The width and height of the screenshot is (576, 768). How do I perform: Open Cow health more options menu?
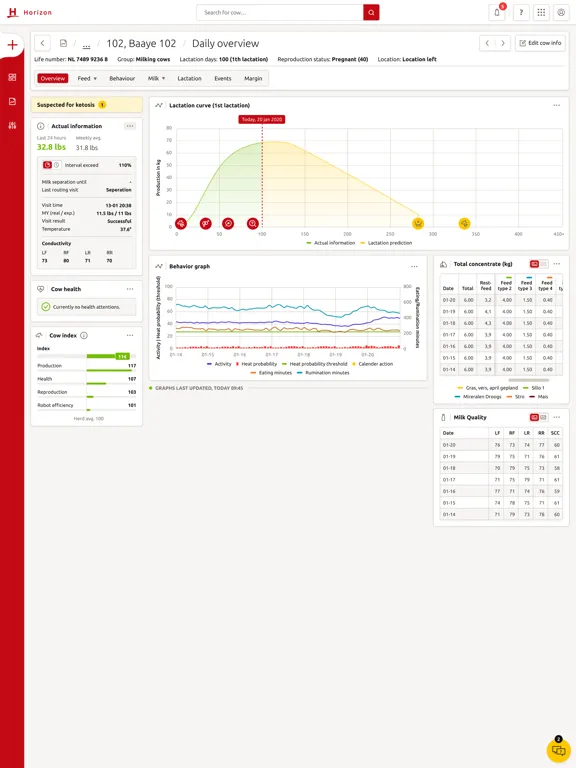click(x=130, y=289)
